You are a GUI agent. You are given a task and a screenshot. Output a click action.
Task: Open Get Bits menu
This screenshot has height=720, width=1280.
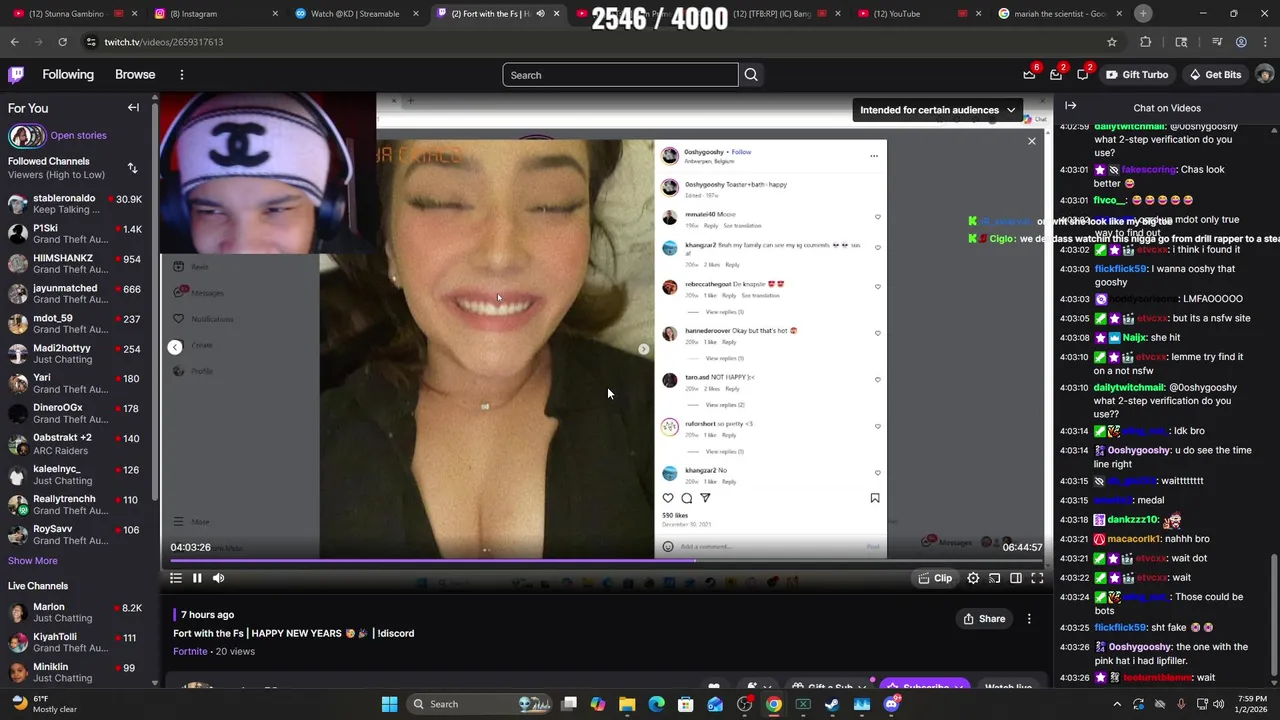[x=1215, y=75]
